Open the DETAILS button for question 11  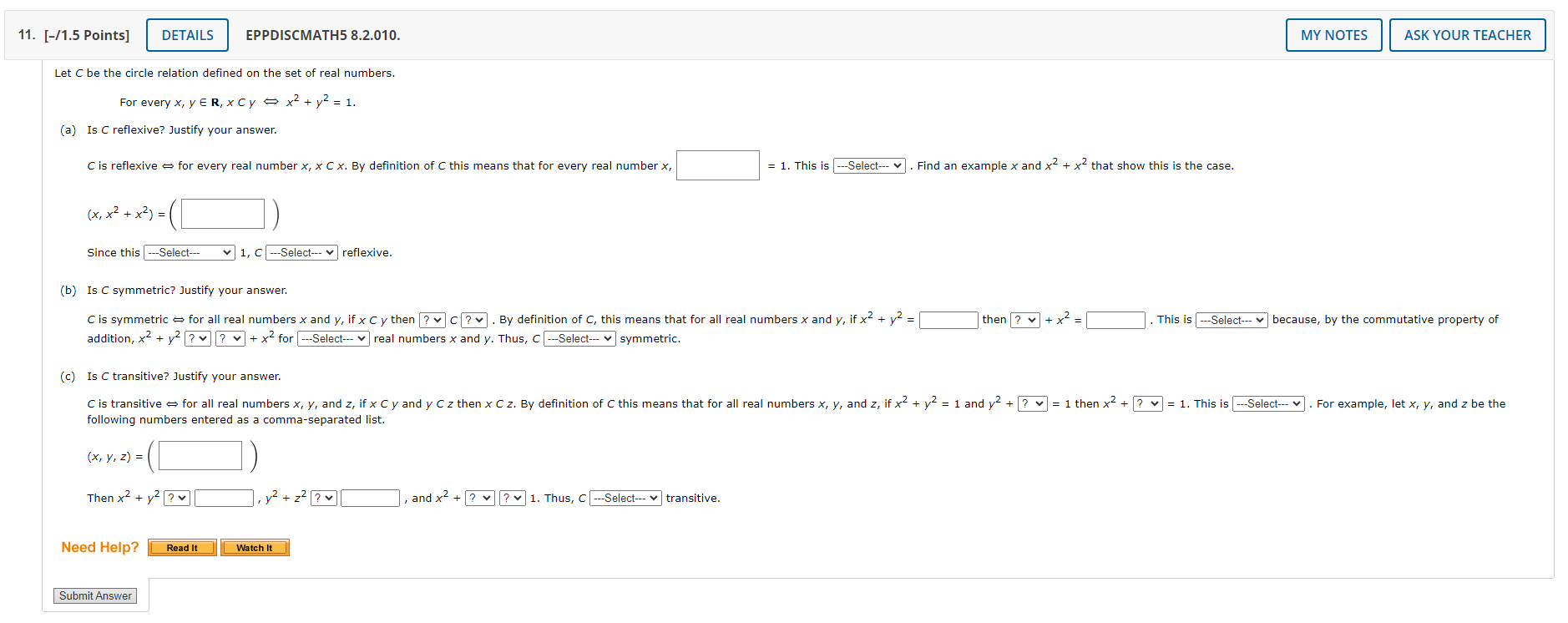[x=187, y=34]
